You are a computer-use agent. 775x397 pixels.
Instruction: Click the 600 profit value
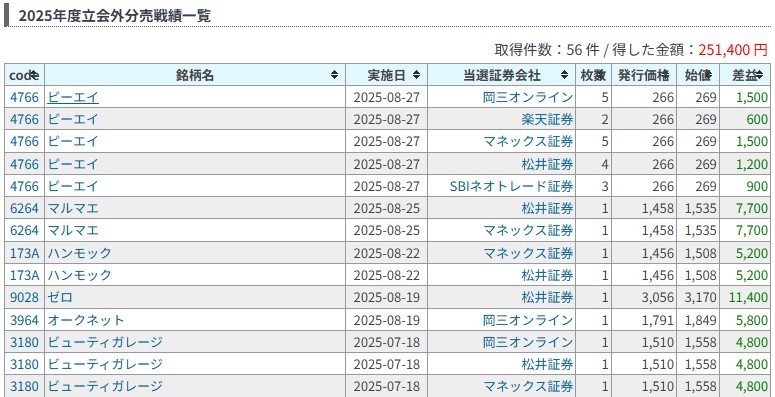coord(758,120)
